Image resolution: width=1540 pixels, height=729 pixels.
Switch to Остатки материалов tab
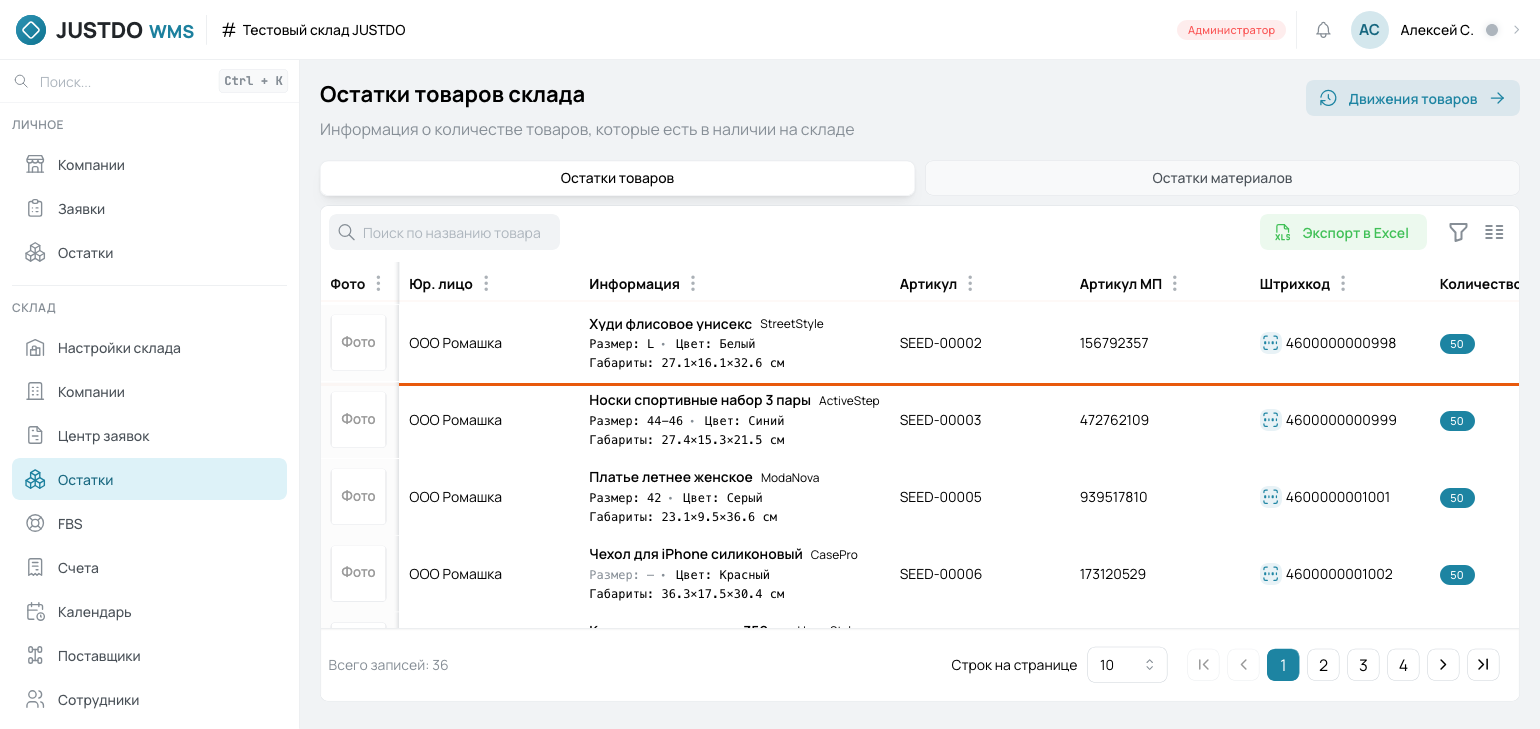click(x=1222, y=178)
